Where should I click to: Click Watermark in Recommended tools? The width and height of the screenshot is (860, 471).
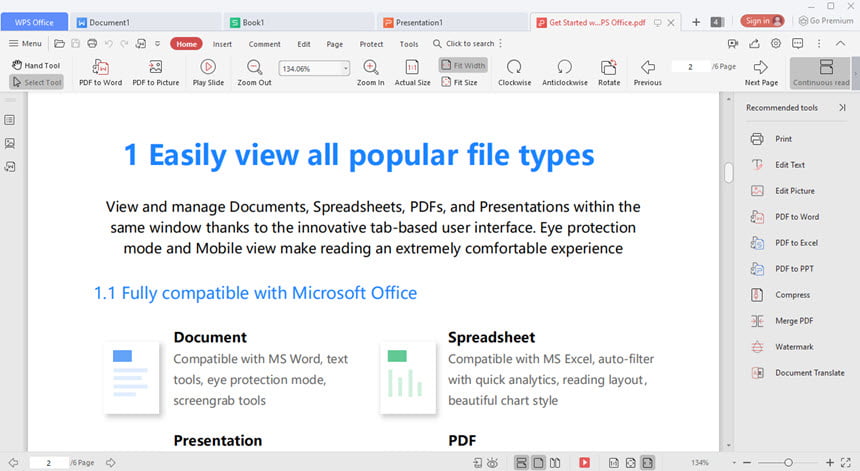[x=782, y=347]
